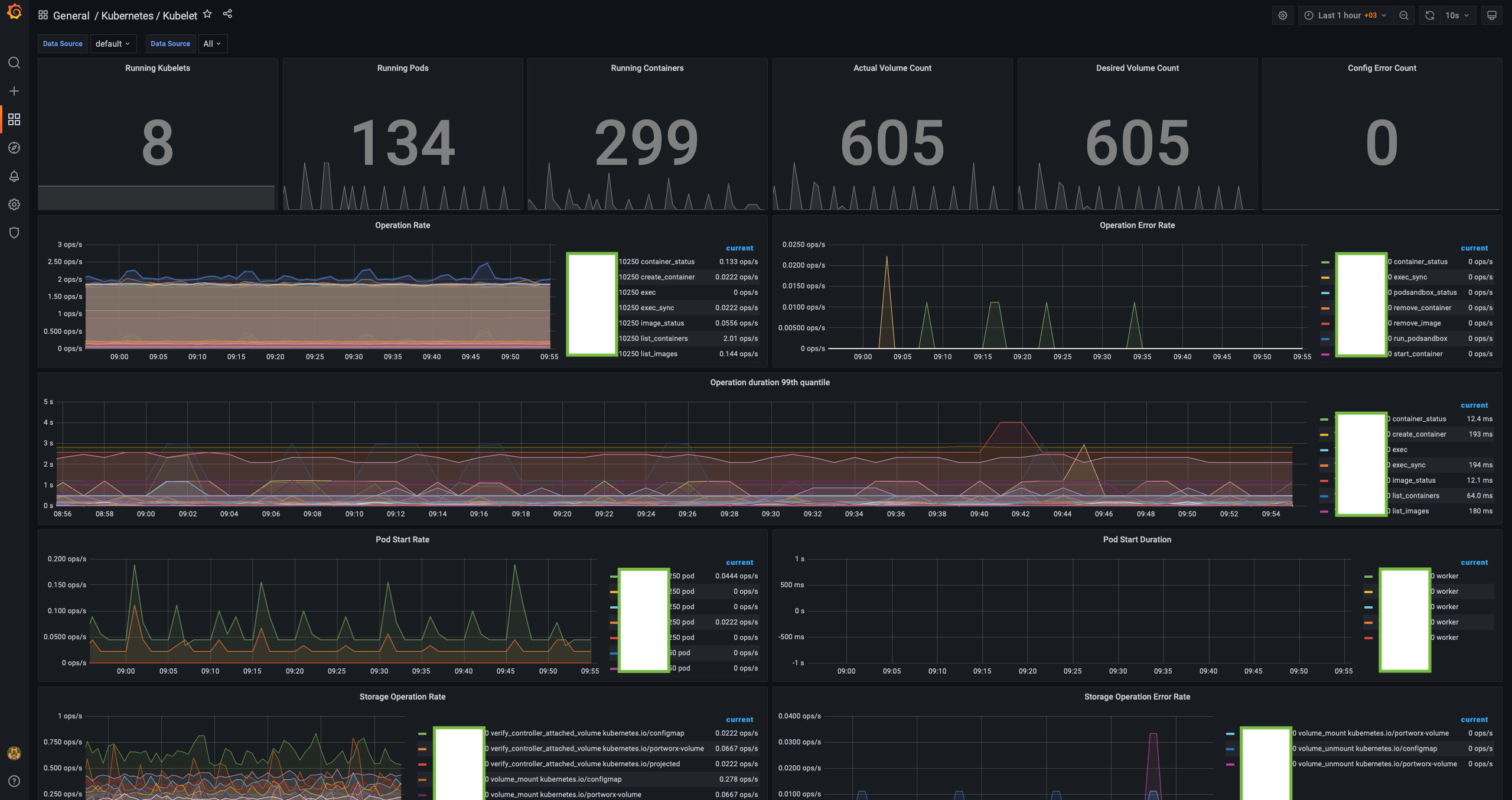This screenshot has height=800, width=1512.
Task: Open the user avatar profile icon
Action: pos(14,753)
